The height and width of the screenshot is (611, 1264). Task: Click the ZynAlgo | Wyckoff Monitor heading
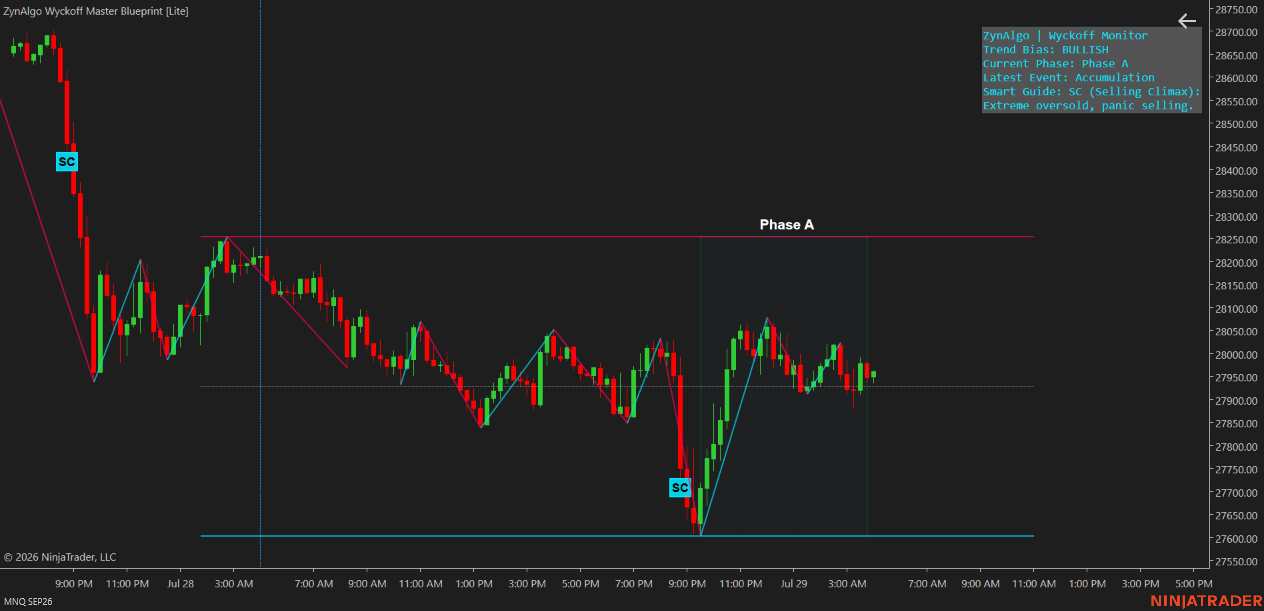pos(1065,36)
